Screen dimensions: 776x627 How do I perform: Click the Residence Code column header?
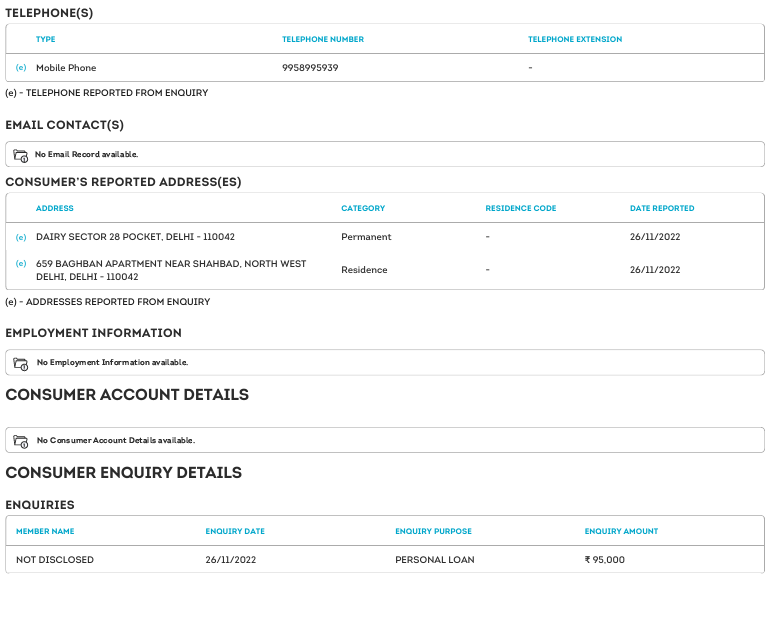click(521, 209)
